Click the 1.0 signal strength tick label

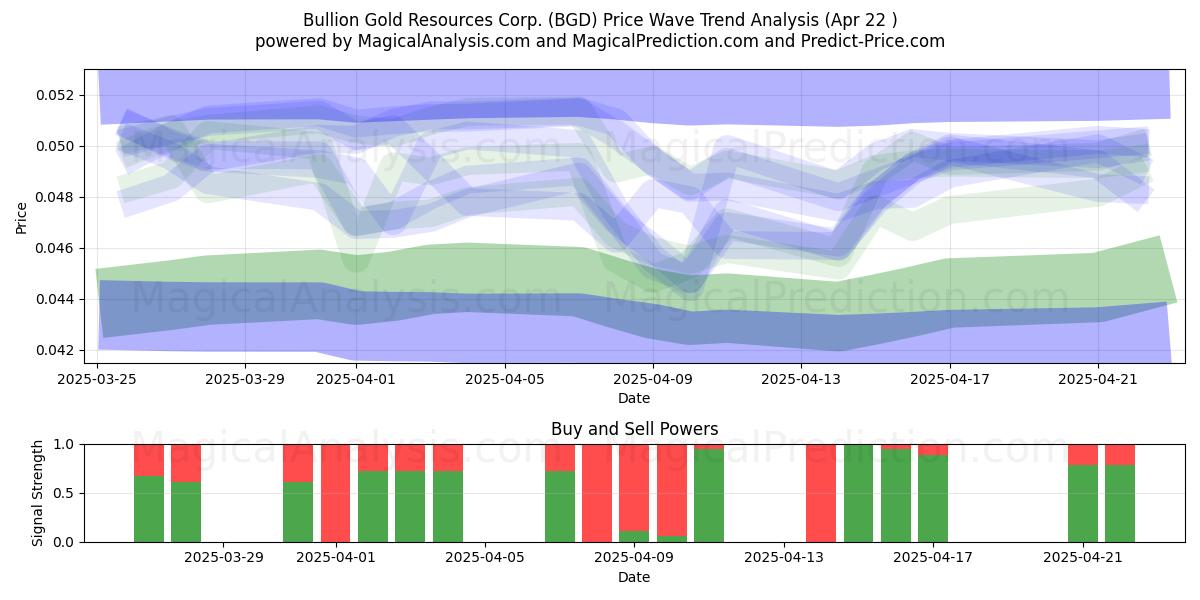[x=64, y=444]
